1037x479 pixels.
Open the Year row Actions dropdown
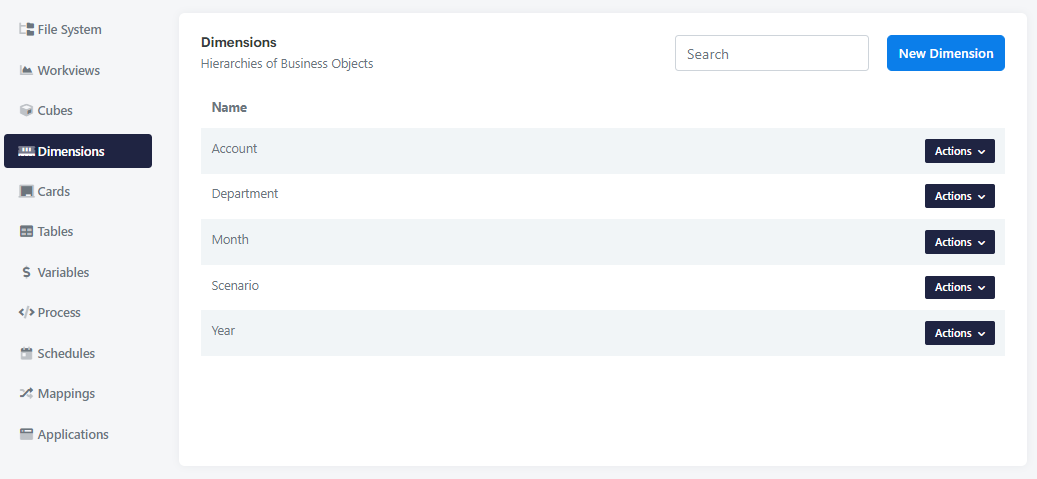(959, 333)
